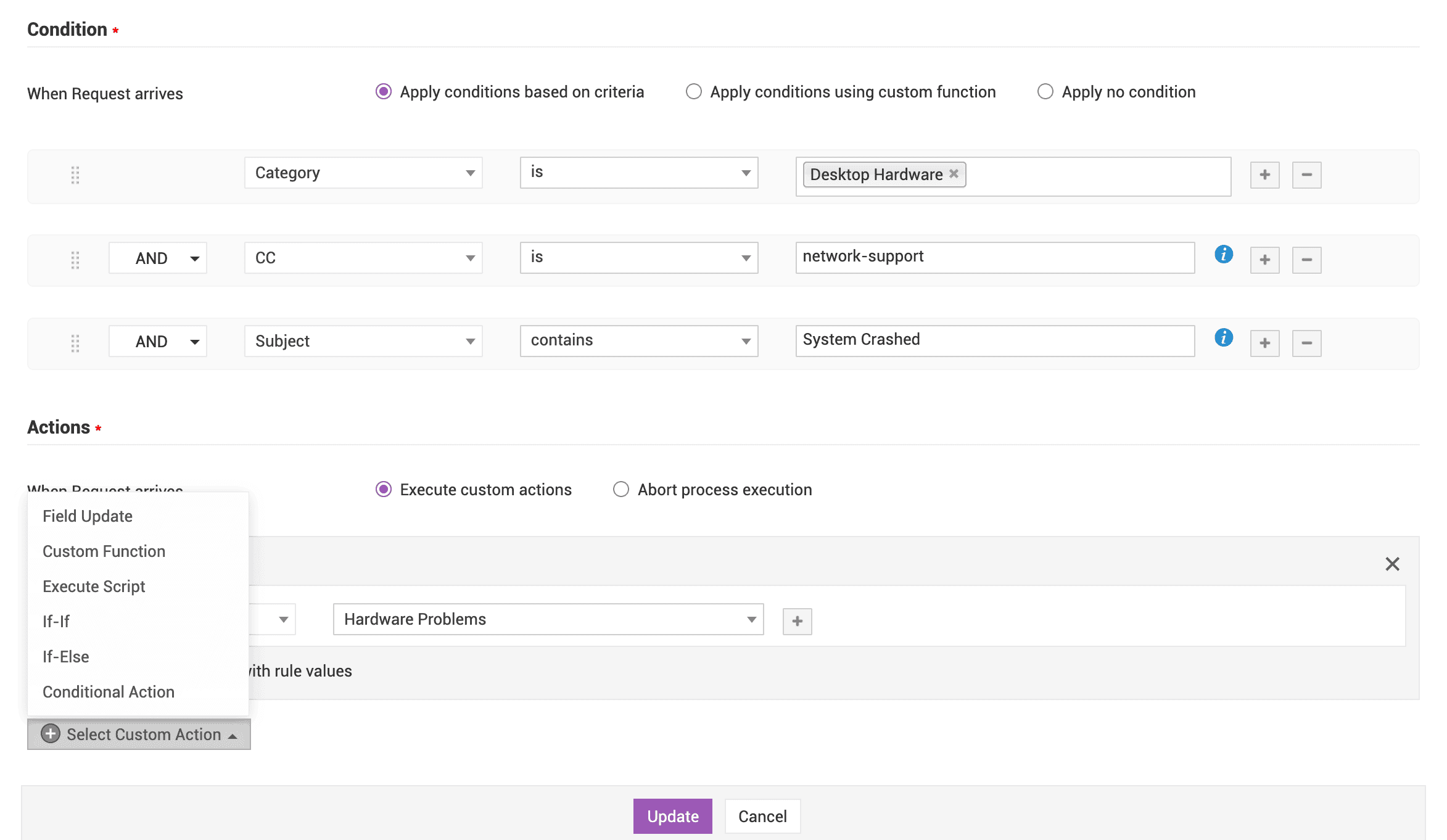Choose Field Update from the action menu

pyautogui.click(x=87, y=516)
